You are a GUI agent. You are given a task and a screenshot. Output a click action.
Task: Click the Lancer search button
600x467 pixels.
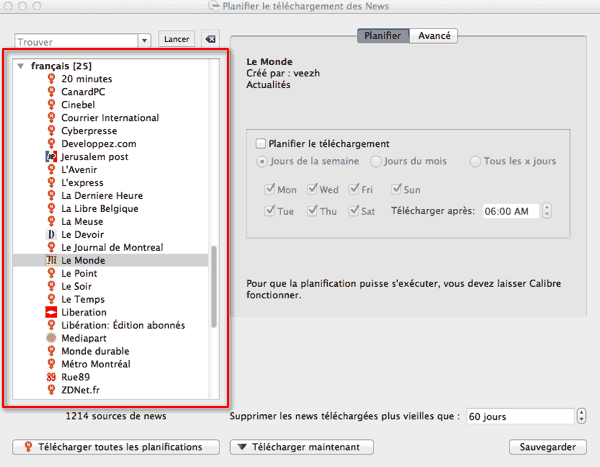[x=176, y=39]
